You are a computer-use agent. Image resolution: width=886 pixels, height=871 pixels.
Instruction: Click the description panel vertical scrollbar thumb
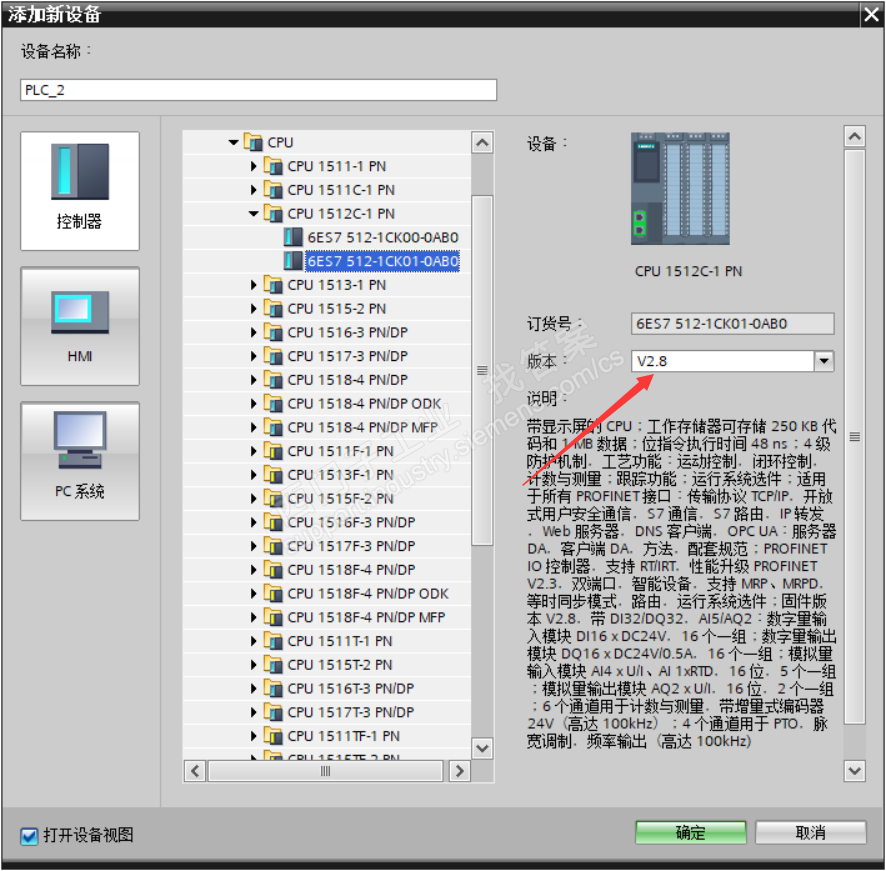pyautogui.click(x=854, y=436)
